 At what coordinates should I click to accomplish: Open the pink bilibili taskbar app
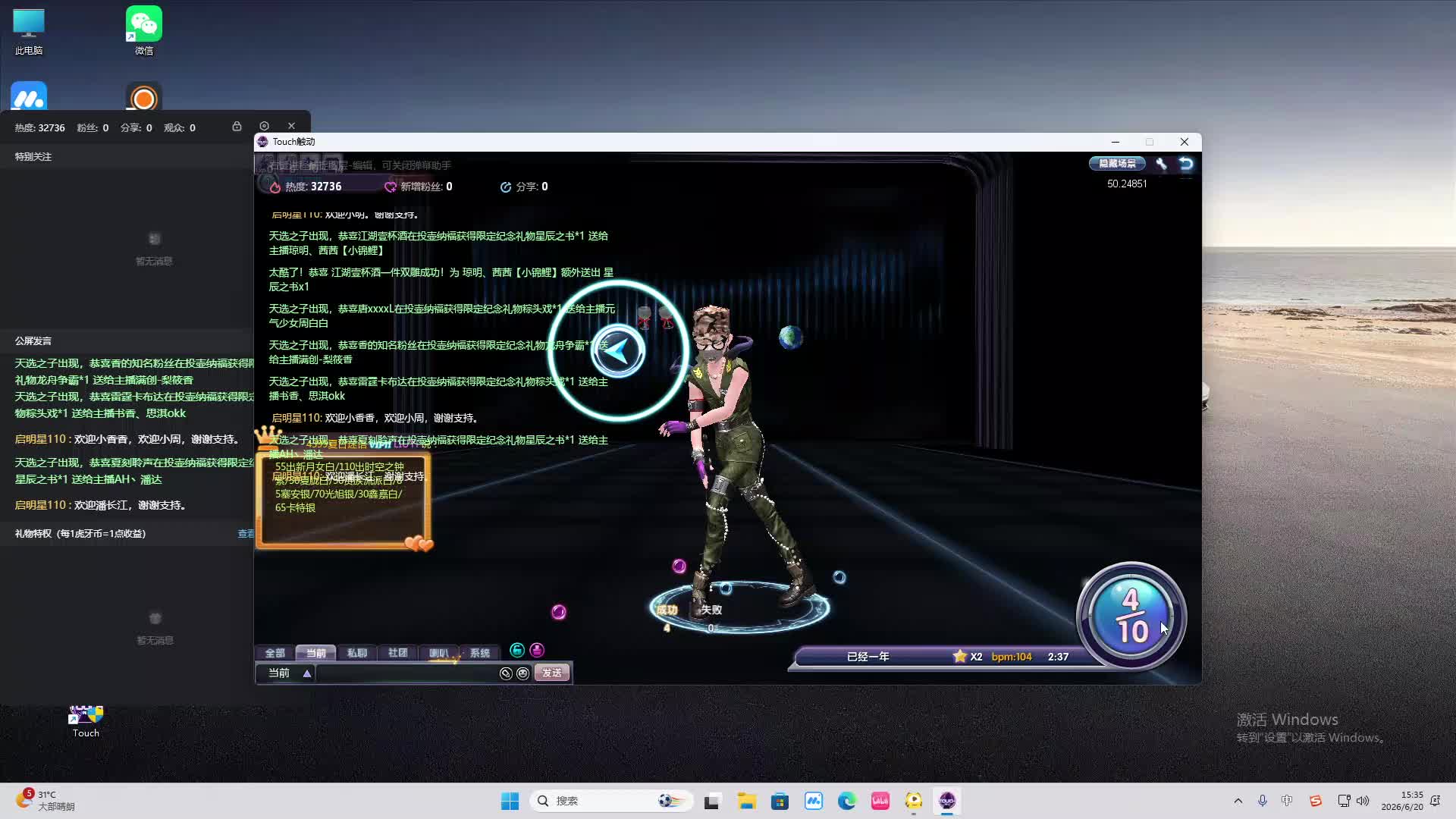click(x=880, y=801)
